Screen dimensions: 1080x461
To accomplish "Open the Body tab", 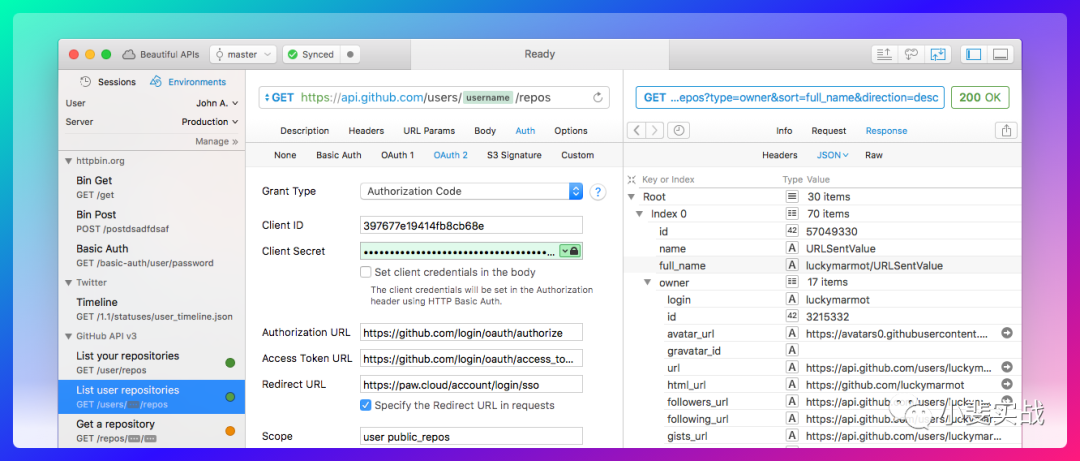I will pyautogui.click(x=485, y=131).
